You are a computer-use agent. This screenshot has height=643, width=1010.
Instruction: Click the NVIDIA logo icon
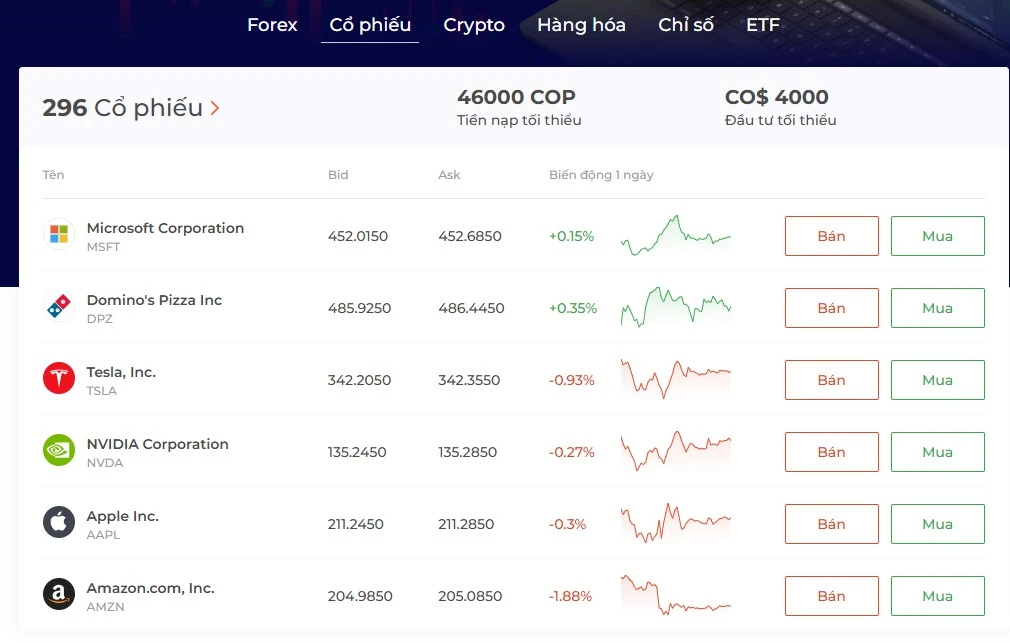point(59,452)
